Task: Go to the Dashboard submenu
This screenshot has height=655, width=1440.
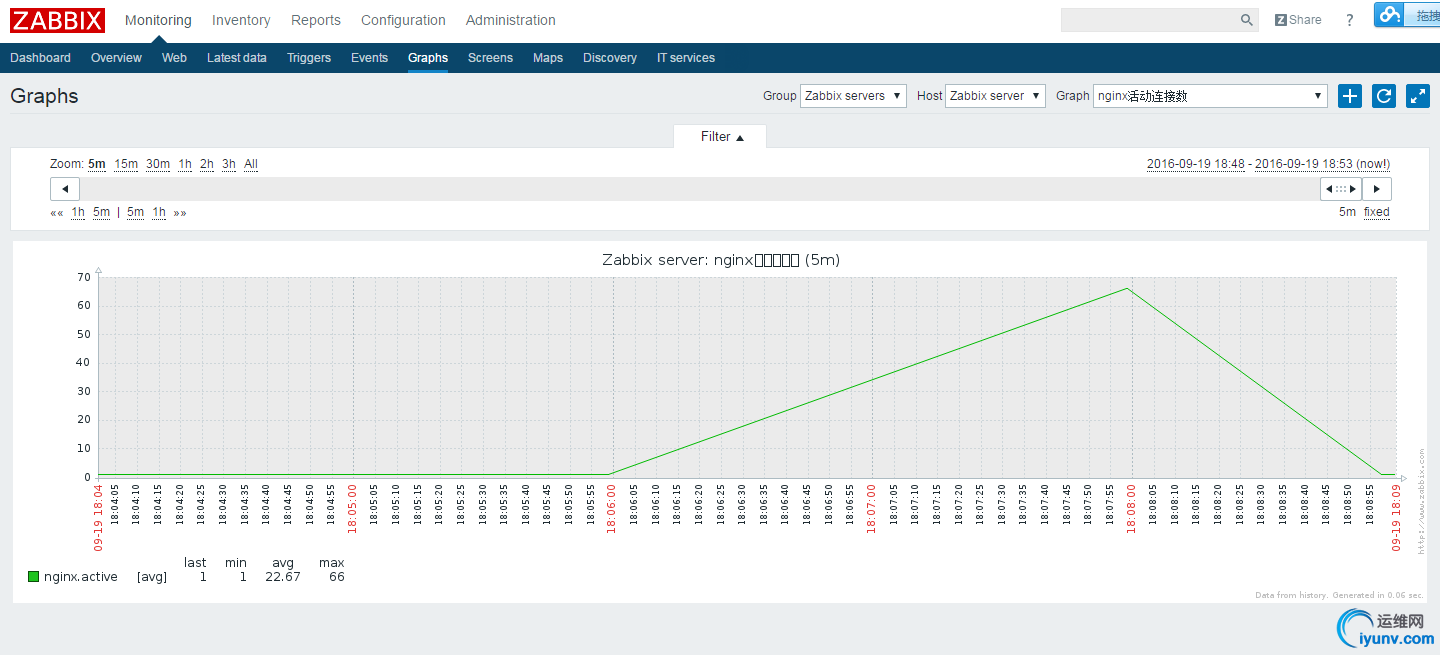Action: tap(40, 58)
